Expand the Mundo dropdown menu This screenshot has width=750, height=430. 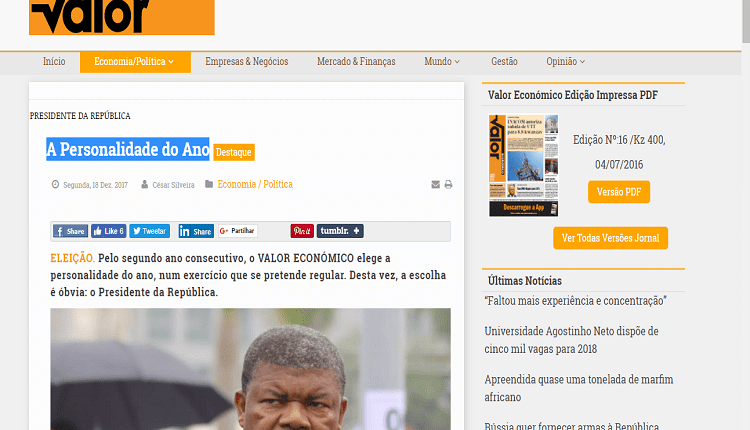442,62
